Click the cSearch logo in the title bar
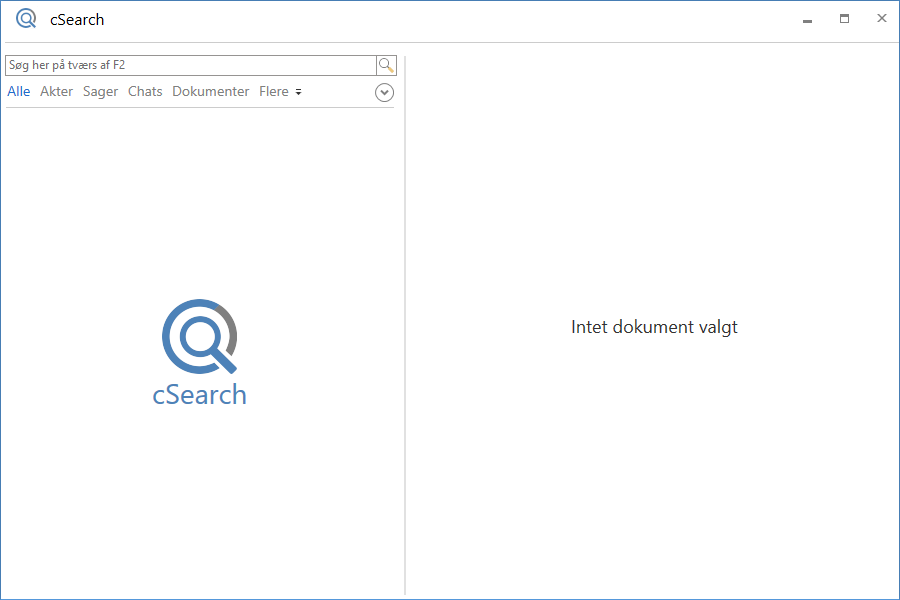The height and width of the screenshot is (600, 900). point(26,18)
